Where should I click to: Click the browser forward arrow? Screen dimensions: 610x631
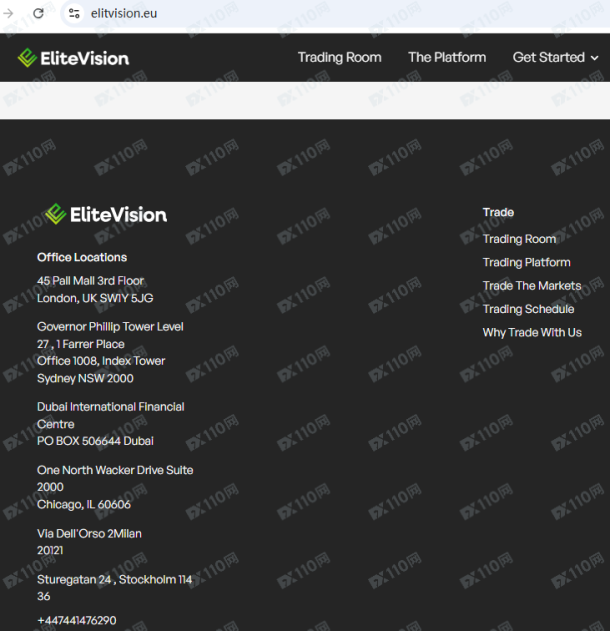click(x=10, y=14)
